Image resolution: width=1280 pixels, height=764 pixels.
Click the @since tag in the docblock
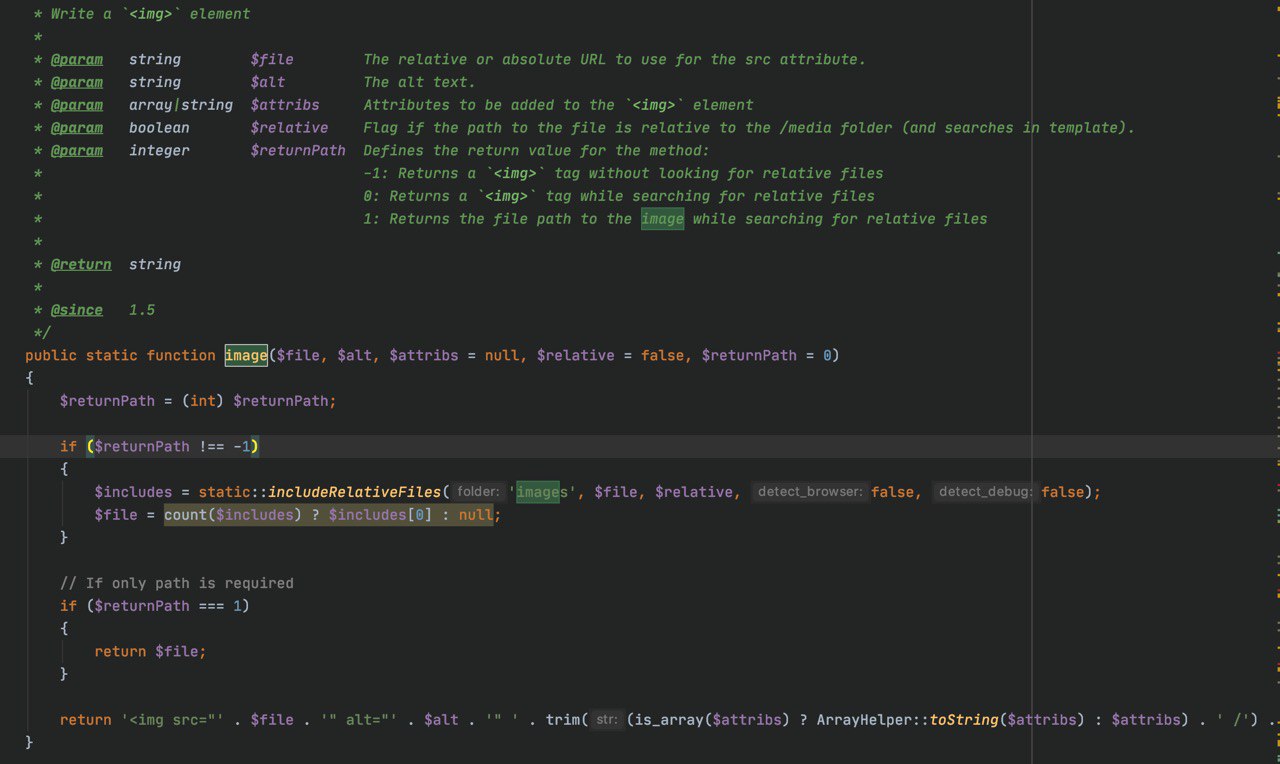click(77, 310)
